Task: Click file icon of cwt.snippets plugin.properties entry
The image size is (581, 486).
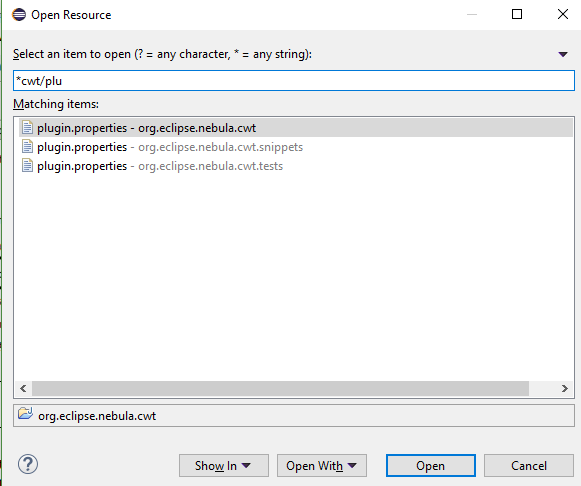Action: coord(27,147)
